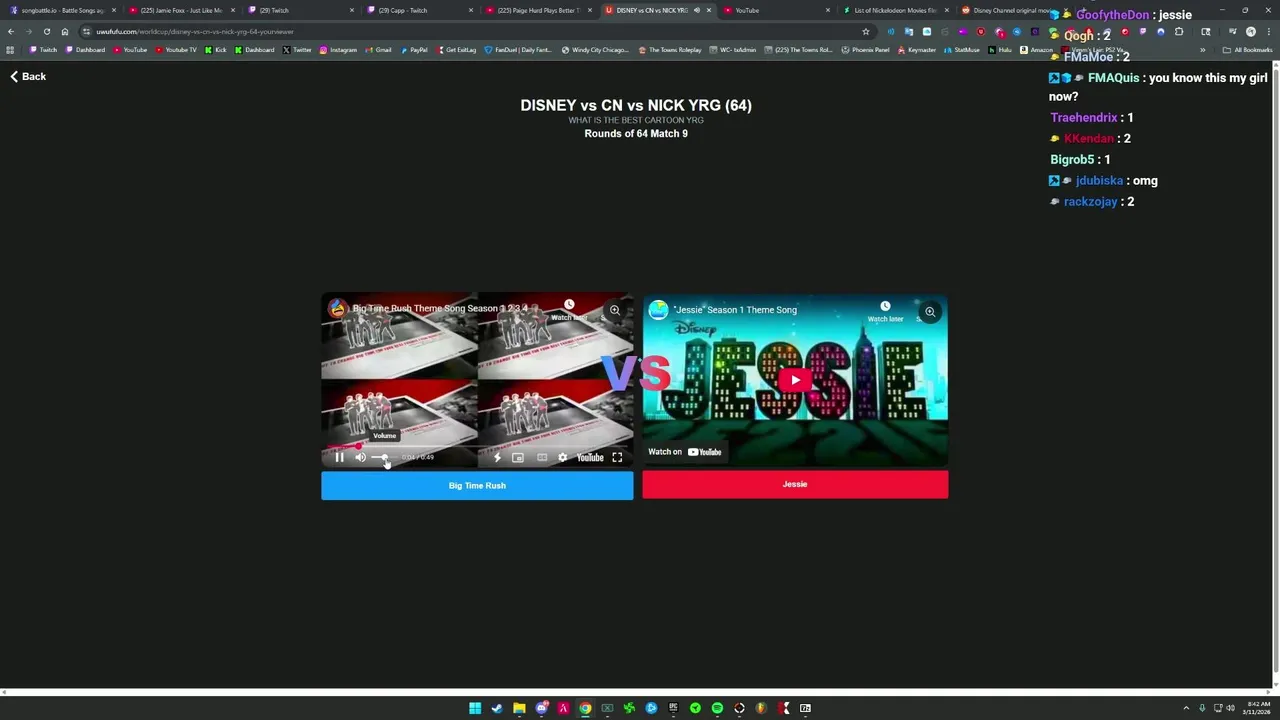Open Spotify from taskbar
1280x720 pixels.
[x=717, y=708]
